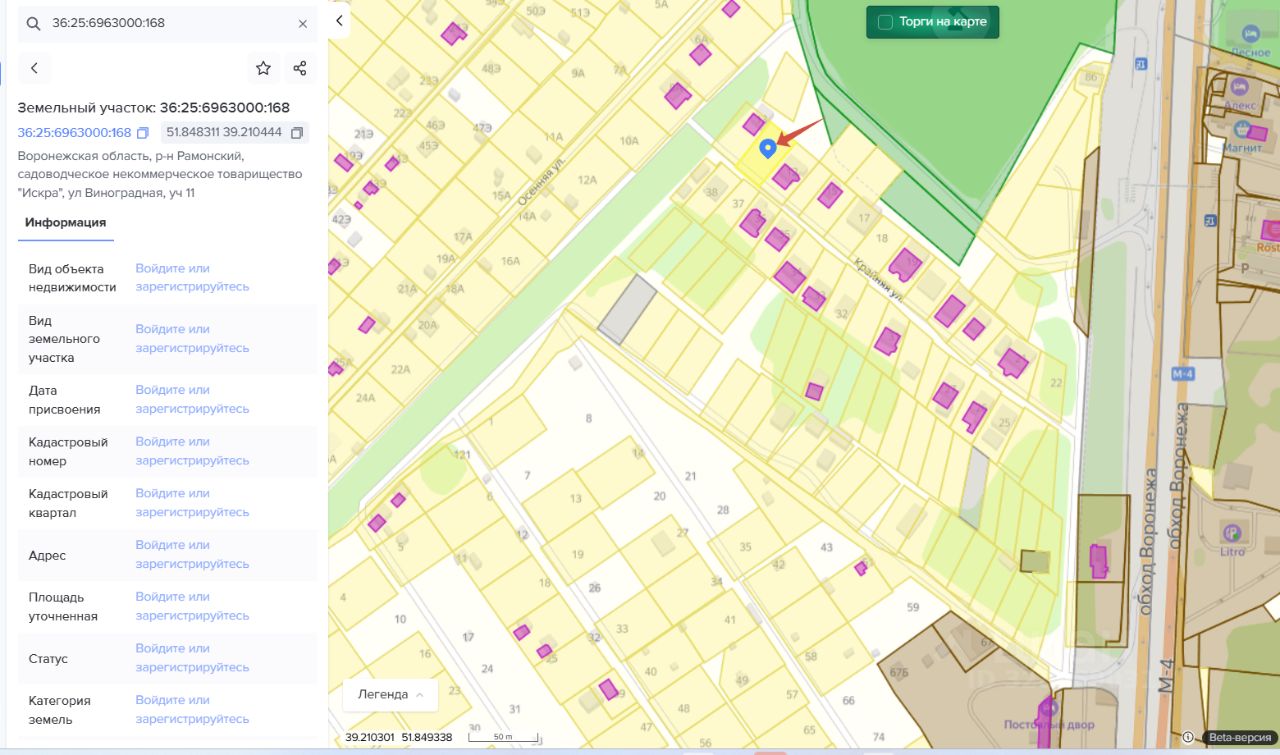Image resolution: width=1280 pixels, height=755 pixels.
Task: Click the Постоялый двор place icon
Action: [x=1049, y=709]
